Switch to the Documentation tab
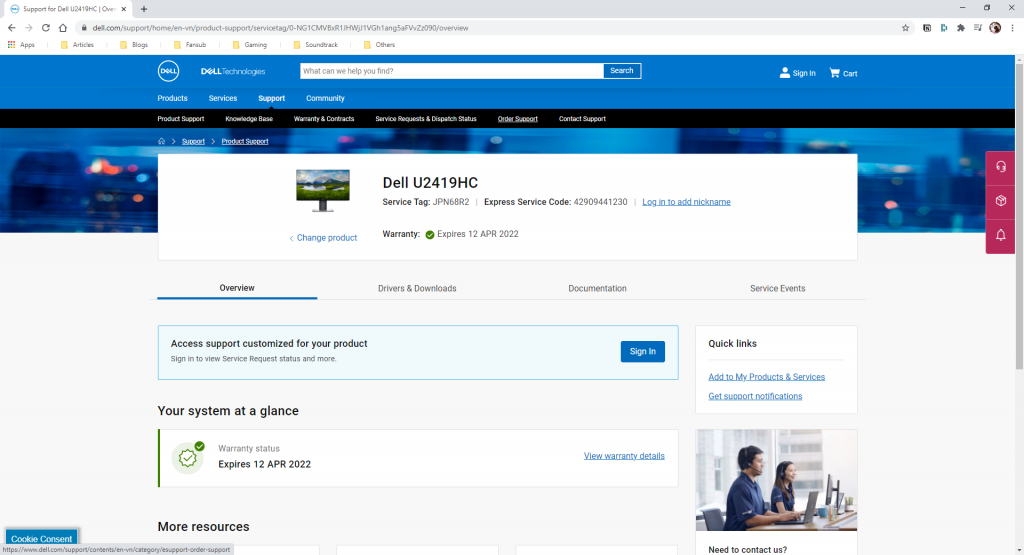The width and height of the screenshot is (1024, 555). tap(598, 289)
